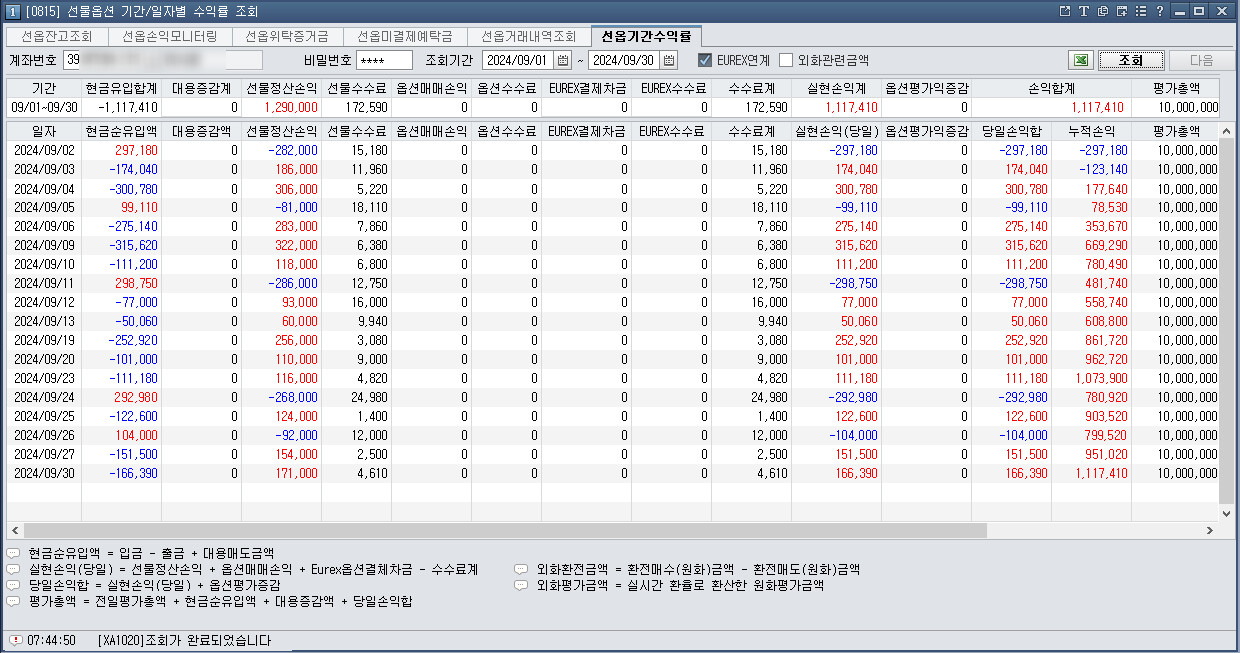This screenshot has width=1240, height=653.
Task: Open the 선옵손익모니터링 tab
Action: tap(169, 36)
